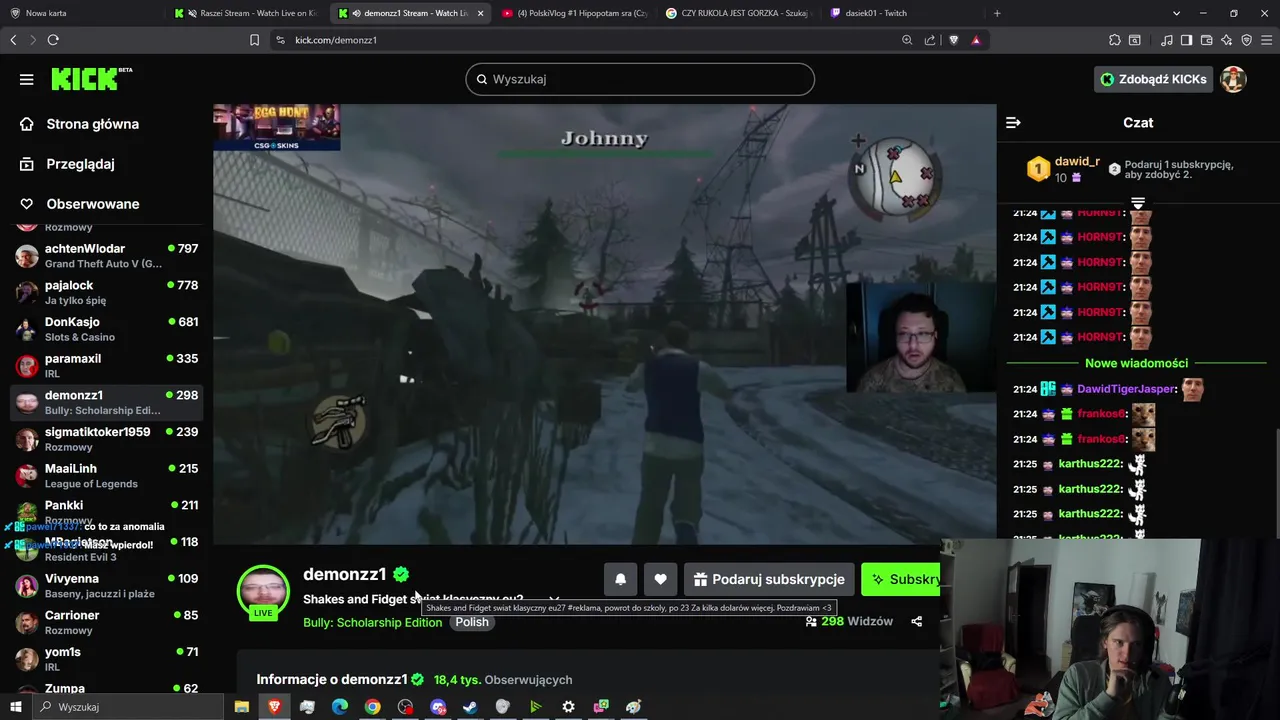Click the chat pause indicator above messages
This screenshot has height=720, width=1280.
click(x=1138, y=203)
